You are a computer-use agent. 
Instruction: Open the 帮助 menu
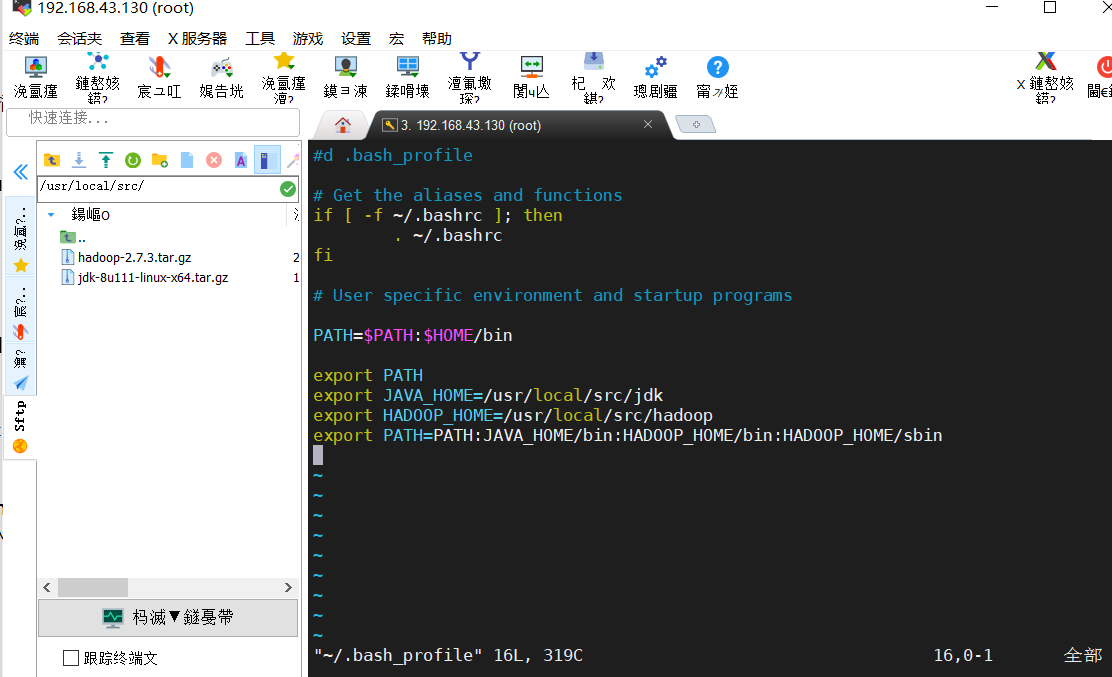click(437, 38)
